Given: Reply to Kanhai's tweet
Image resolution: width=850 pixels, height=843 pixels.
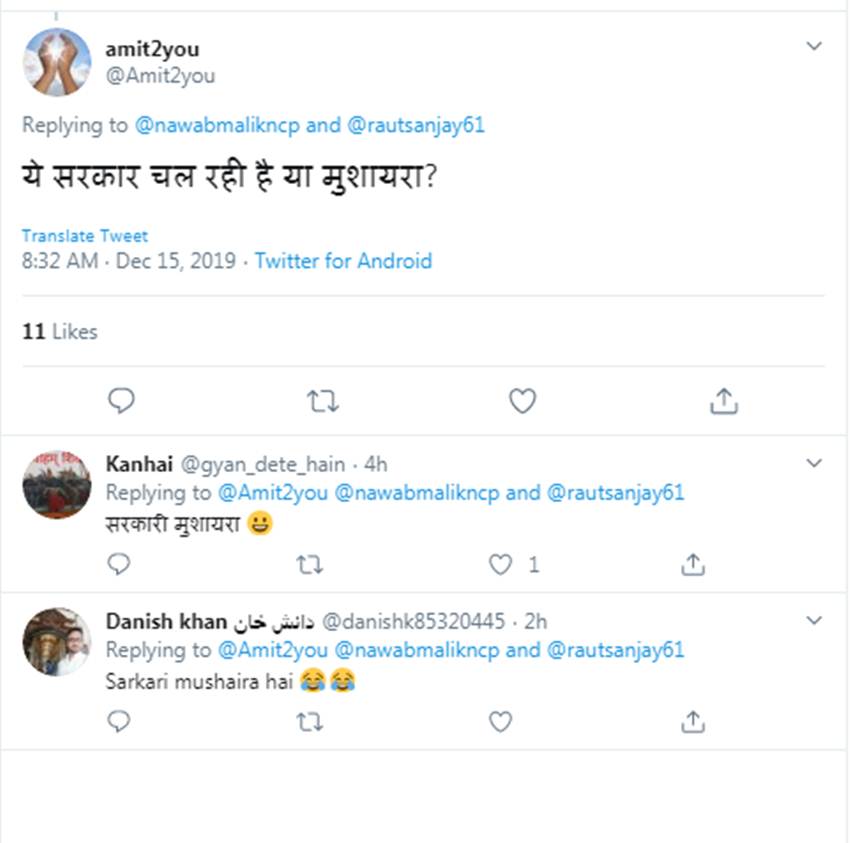Looking at the screenshot, I should tap(119, 565).
